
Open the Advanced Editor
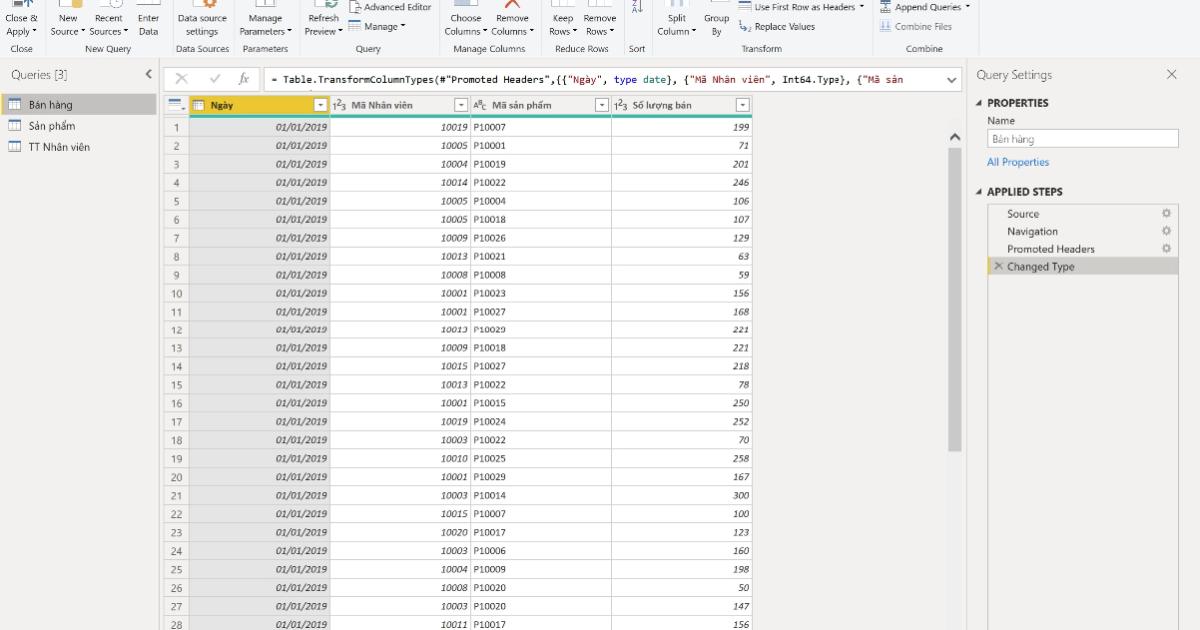[x=389, y=6]
